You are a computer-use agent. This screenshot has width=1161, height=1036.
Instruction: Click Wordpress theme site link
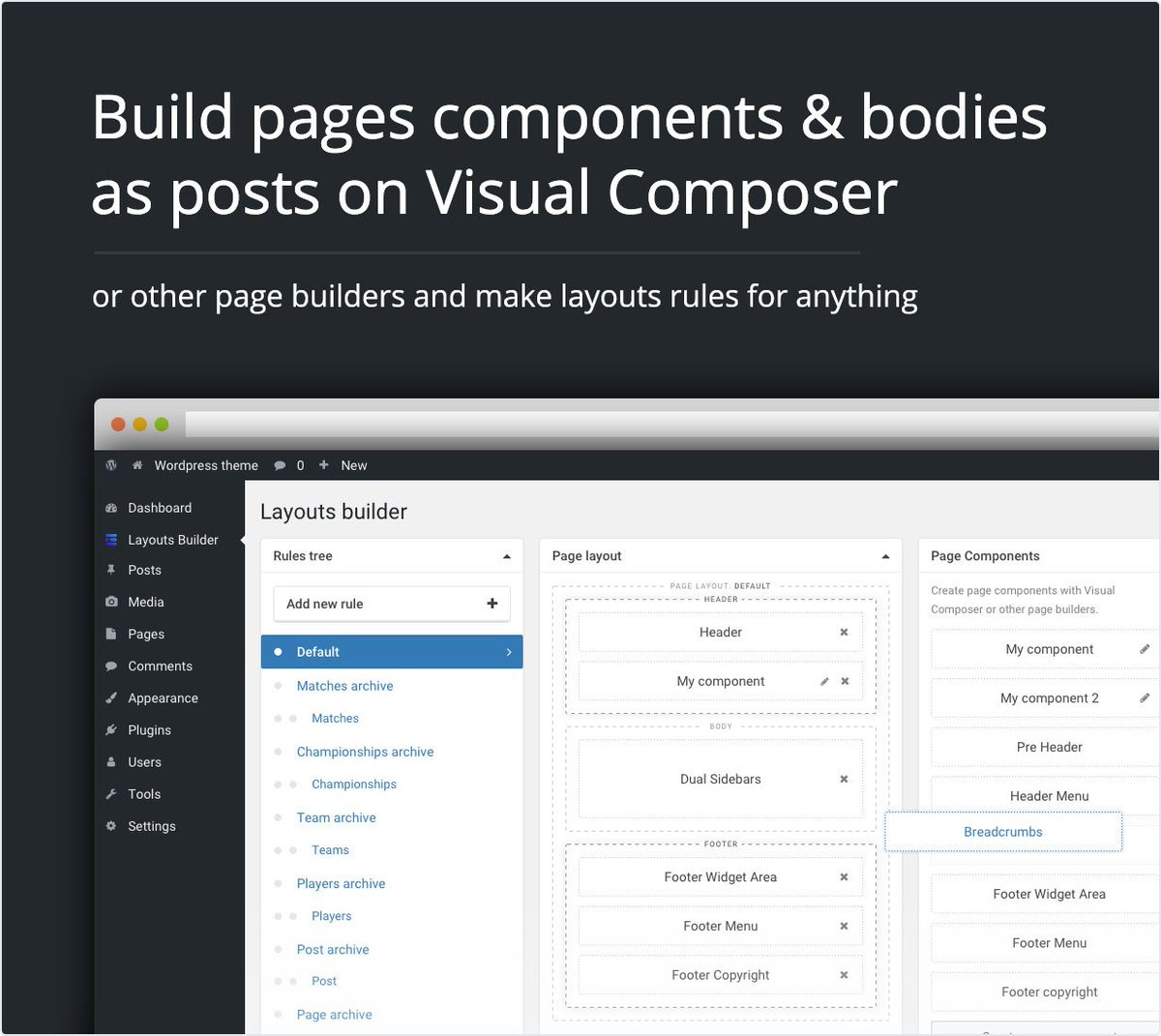click(206, 465)
